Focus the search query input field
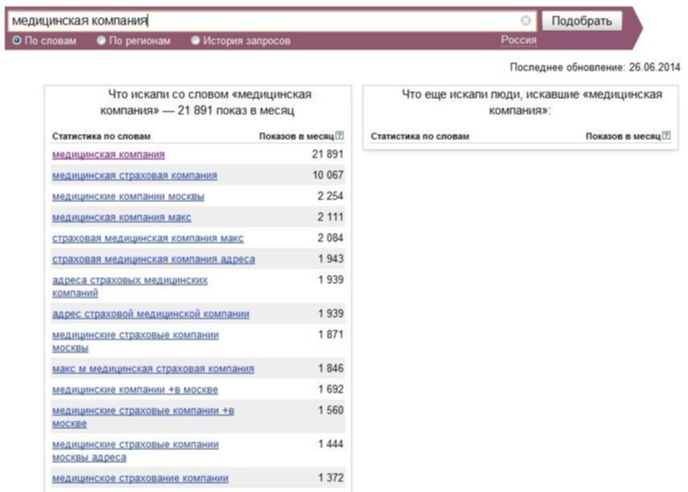This screenshot has width=688, height=492. [263, 21]
